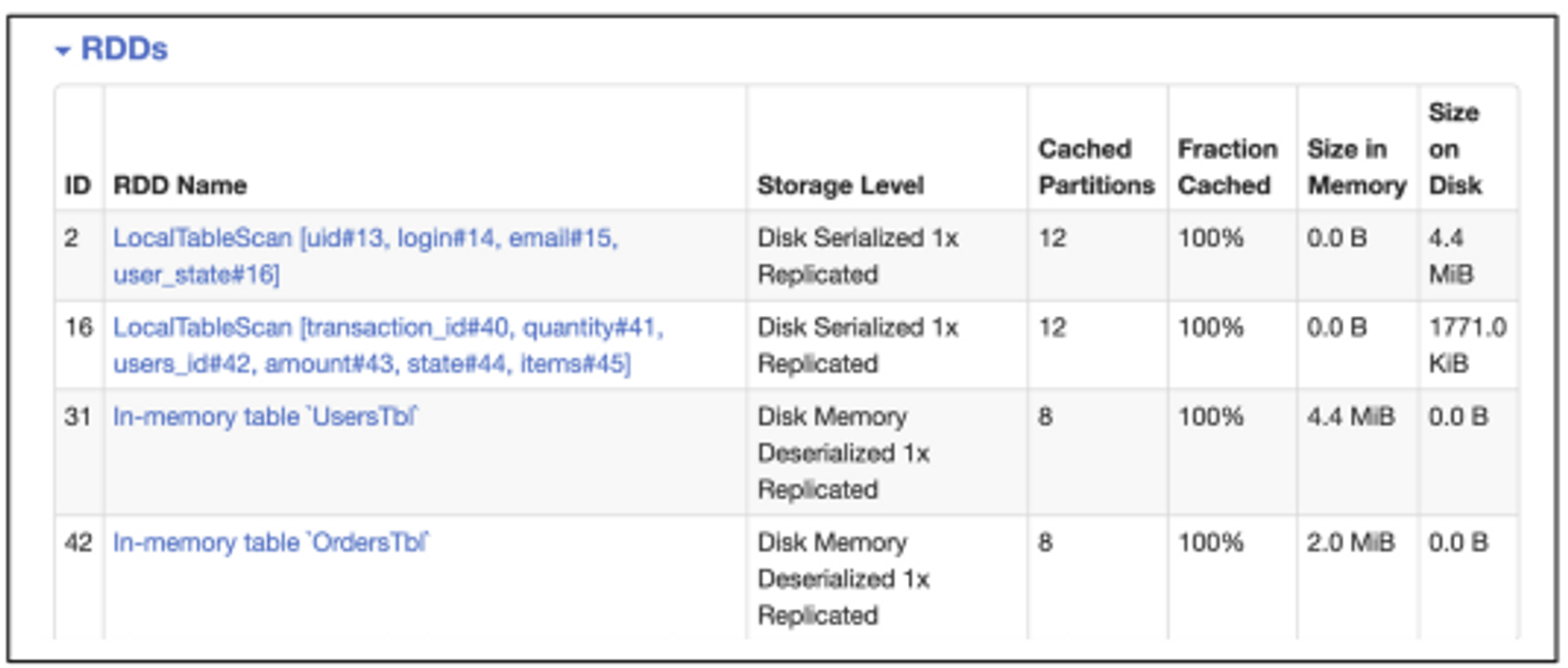Sort by Cached Partitions column header
Image resolution: width=1568 pixels, height=668 pixels.
click(x=1096, y=167)
